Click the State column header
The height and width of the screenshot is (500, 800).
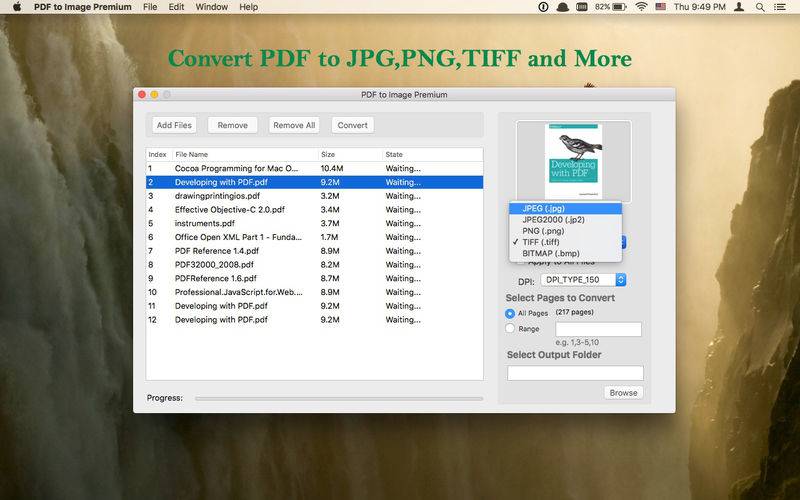433,154
